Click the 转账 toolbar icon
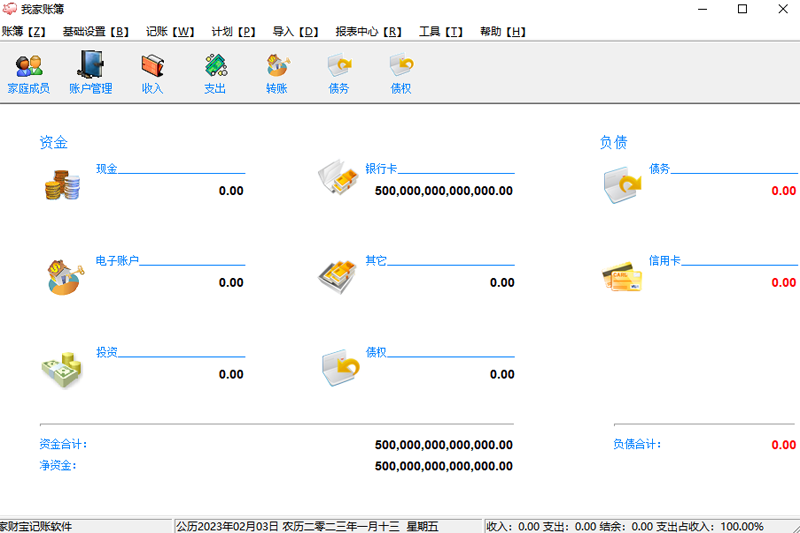The width and height of the screenshot is (800, 533). tap(277, 74)
